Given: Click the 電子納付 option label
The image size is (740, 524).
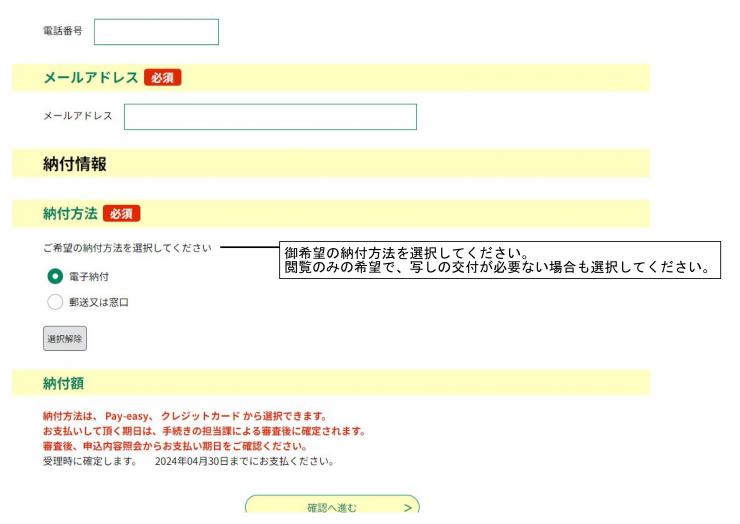Looking at the screenshot, I should (89, 277).
